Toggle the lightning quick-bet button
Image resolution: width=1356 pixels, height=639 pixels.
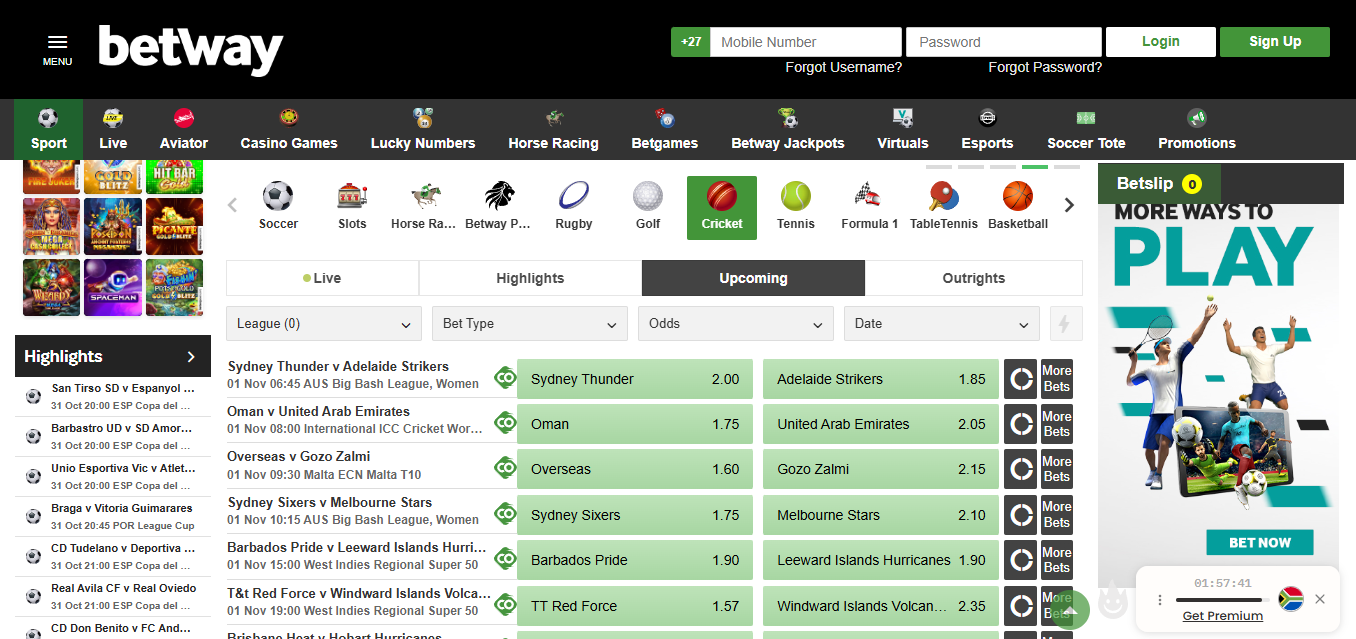[x=1065, y=324]
